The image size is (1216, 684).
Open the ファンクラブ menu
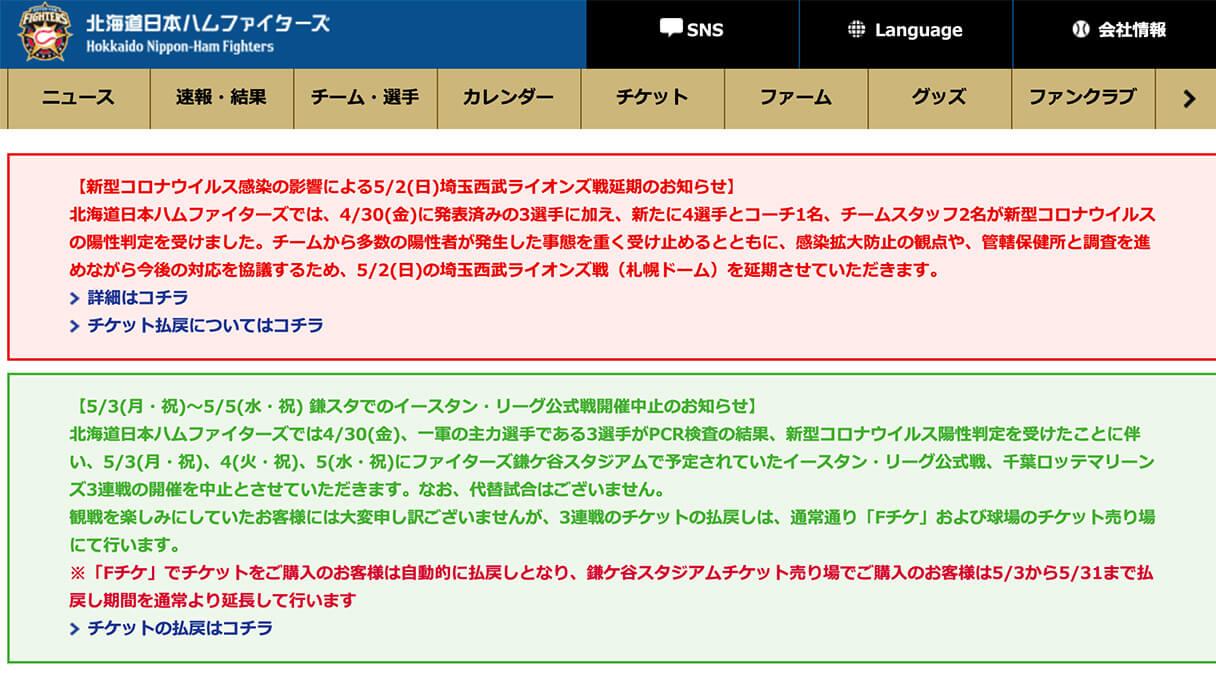[1083, 98]
